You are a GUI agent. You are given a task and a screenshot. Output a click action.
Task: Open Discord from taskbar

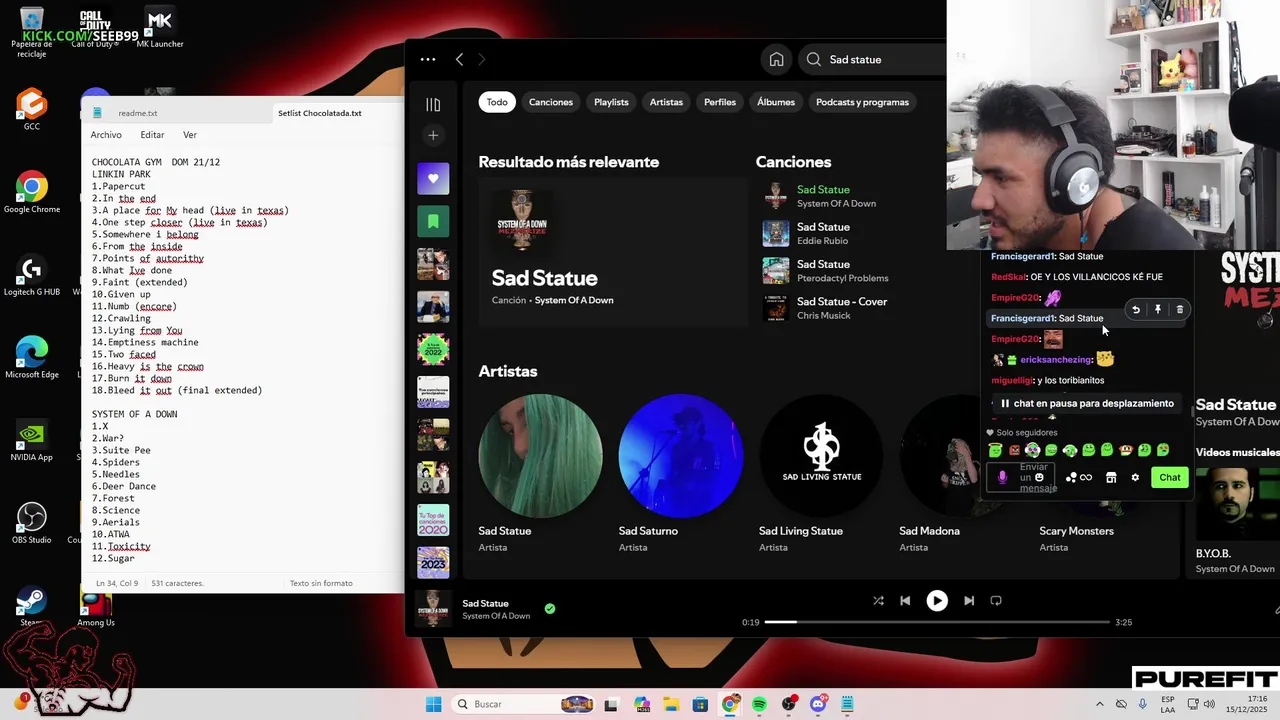[x=819, y=704]
